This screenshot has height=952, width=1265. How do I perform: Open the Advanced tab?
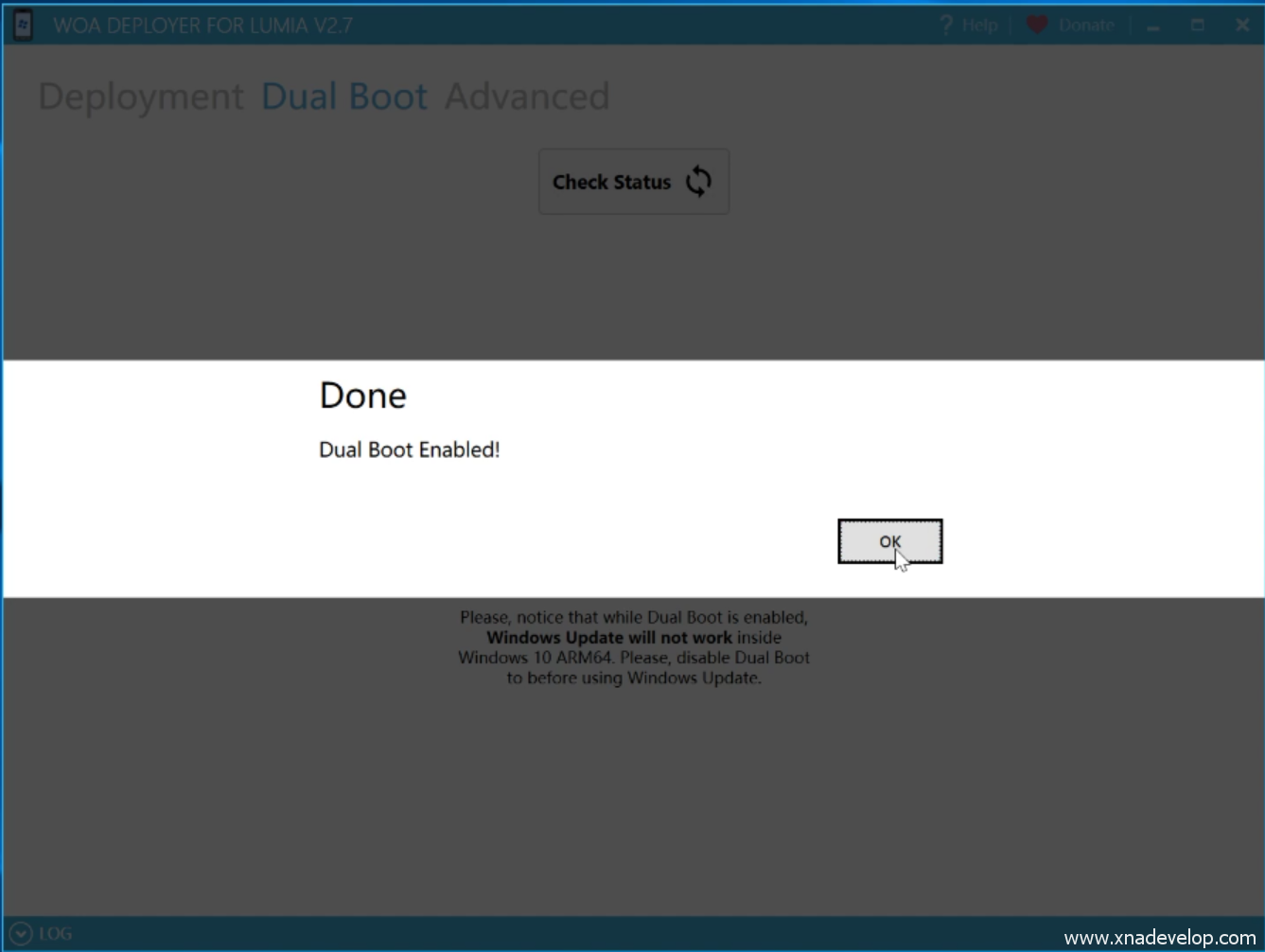(527, 97)
